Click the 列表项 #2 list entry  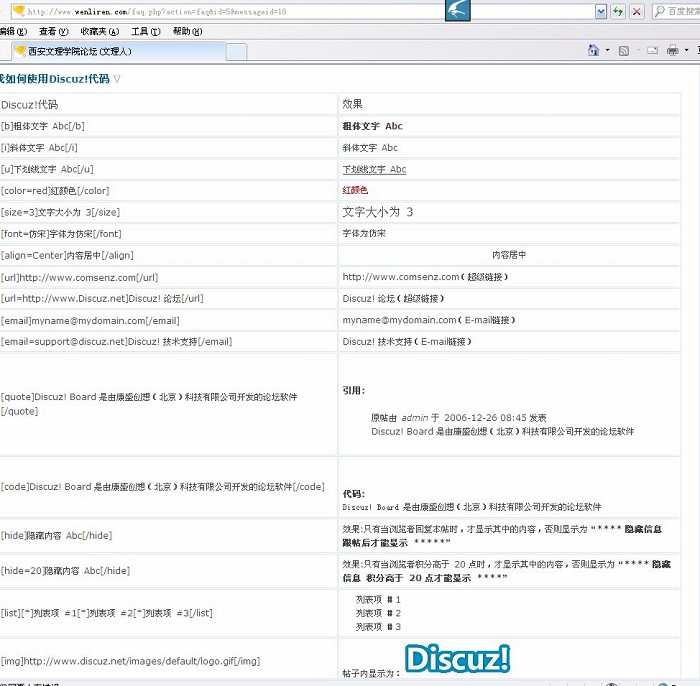coord(378,613)
